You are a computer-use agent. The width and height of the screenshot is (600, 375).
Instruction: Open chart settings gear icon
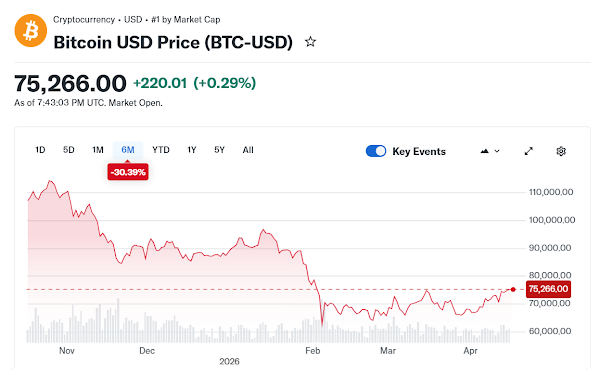[x=561, y=151]
